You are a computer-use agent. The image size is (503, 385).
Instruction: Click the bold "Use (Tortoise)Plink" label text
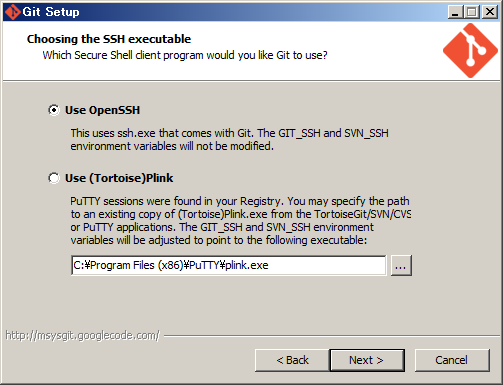(119, 178)
